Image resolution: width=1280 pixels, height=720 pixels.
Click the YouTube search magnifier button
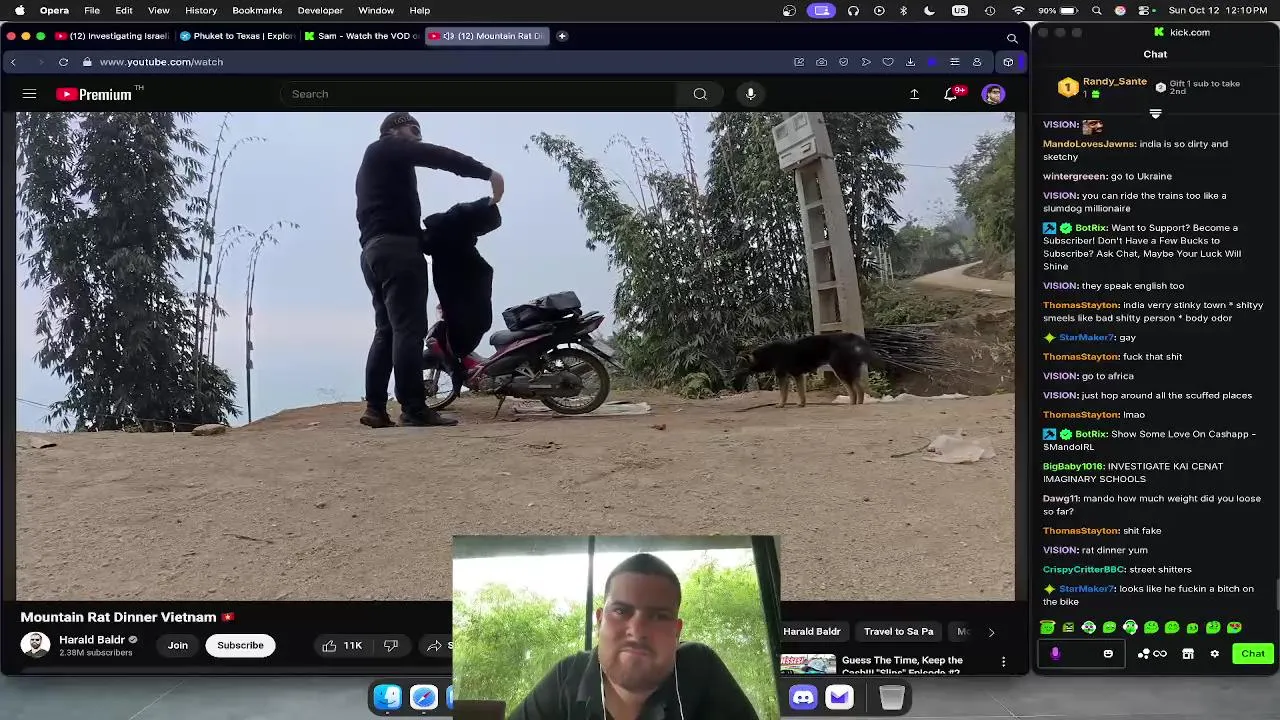point(700,94)
